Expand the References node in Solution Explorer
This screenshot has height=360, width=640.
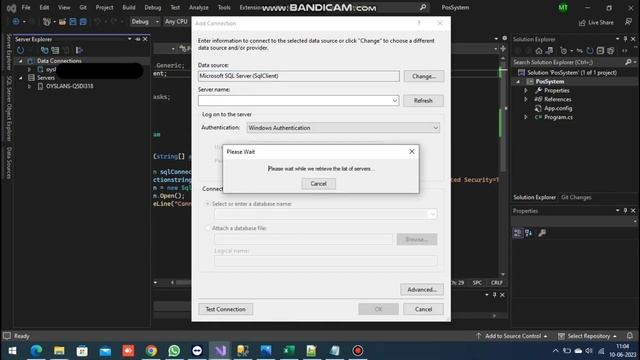pos(526,100)
